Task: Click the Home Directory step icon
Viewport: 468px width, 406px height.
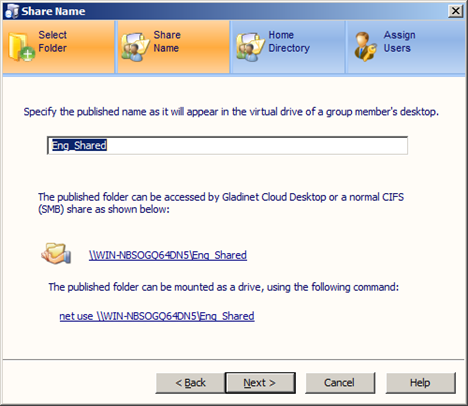Action: 250,47
